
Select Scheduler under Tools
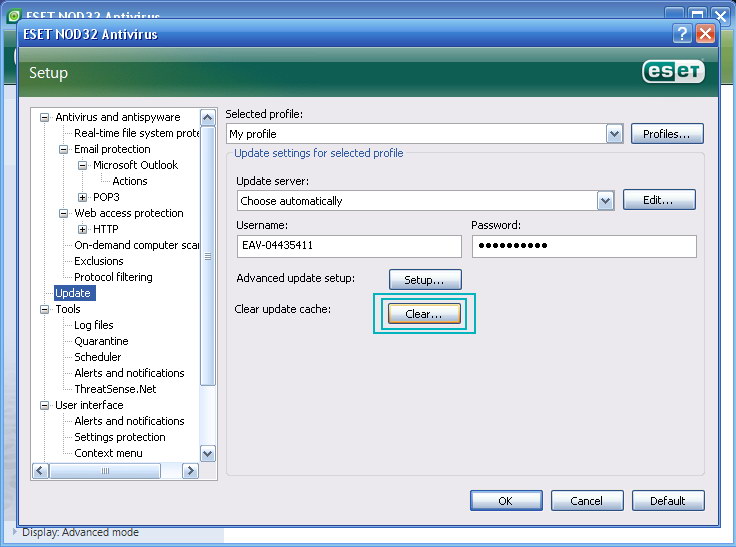(x=98, y=357)
